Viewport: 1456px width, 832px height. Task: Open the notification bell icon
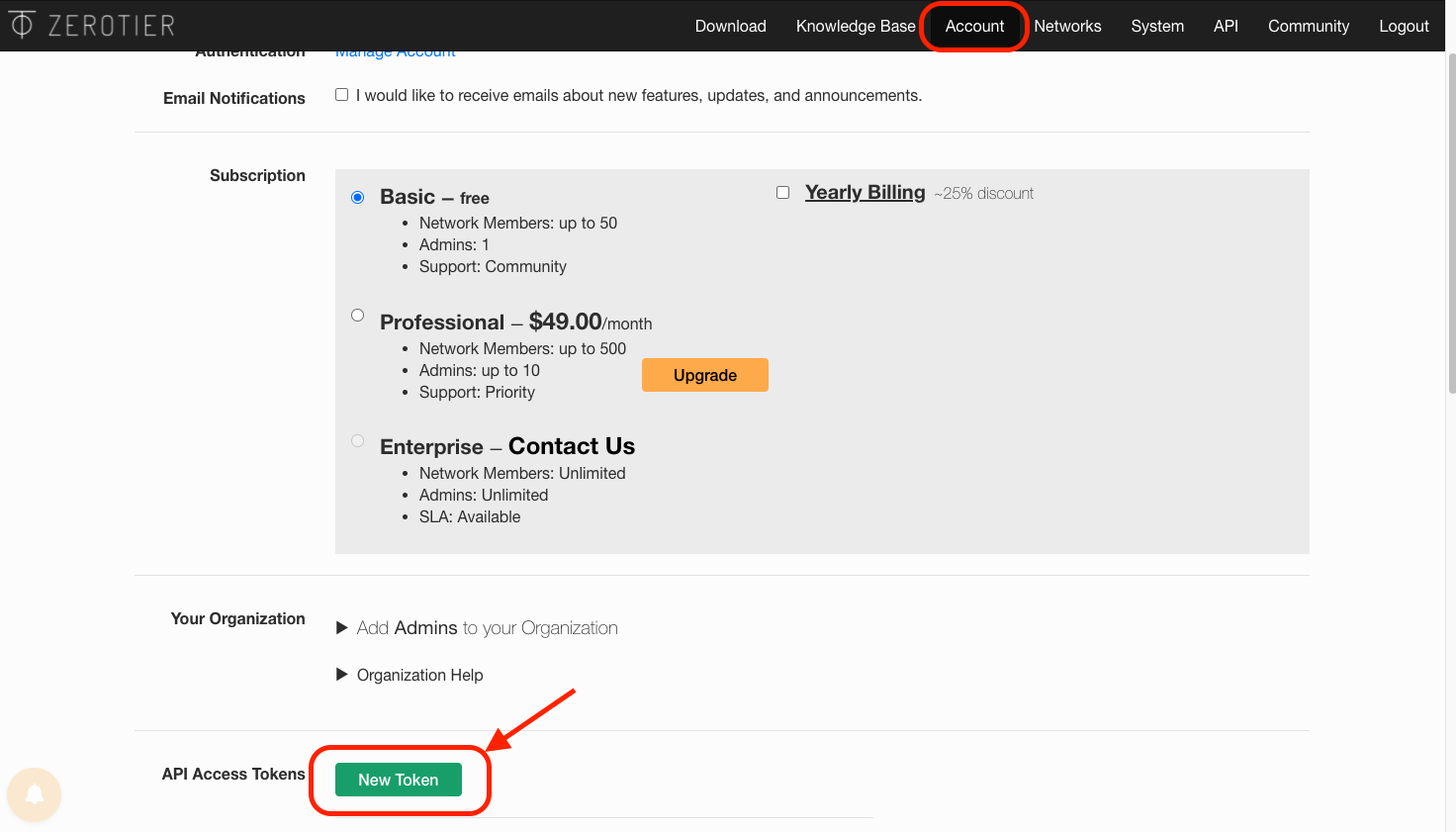[34, 794]
